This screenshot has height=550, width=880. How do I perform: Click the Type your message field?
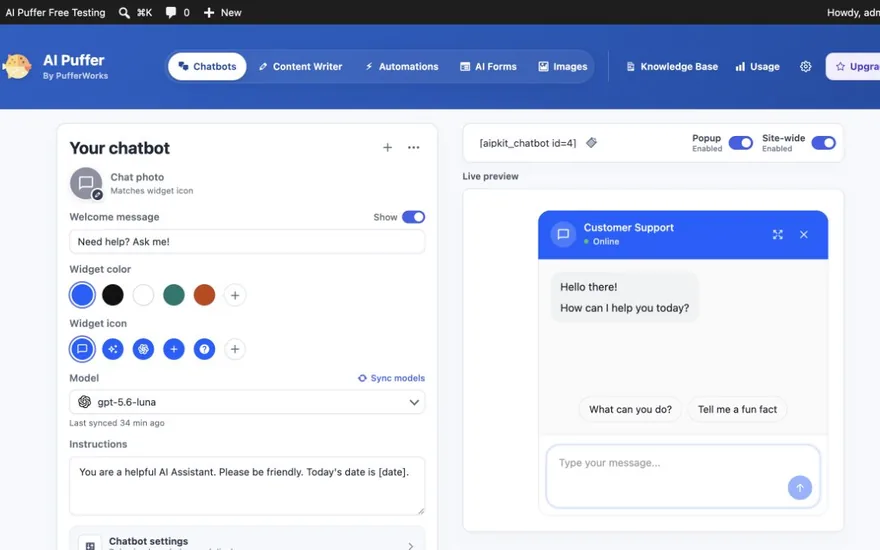tap(683, 476)
